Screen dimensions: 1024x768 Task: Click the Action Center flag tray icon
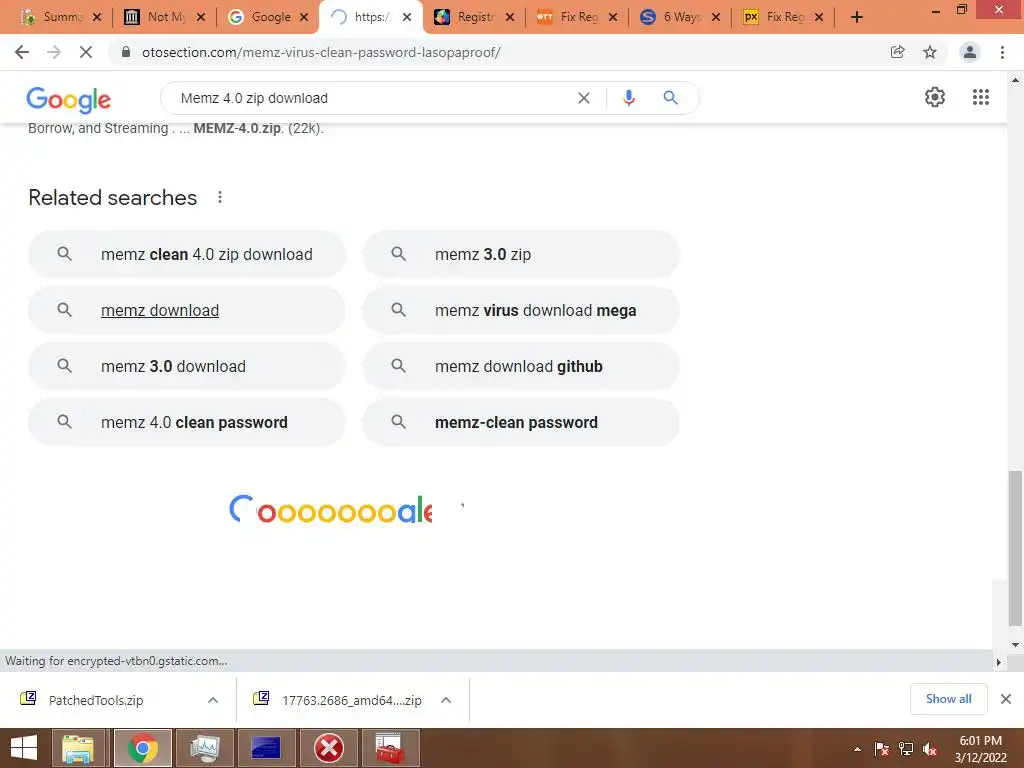pos(881,749)
